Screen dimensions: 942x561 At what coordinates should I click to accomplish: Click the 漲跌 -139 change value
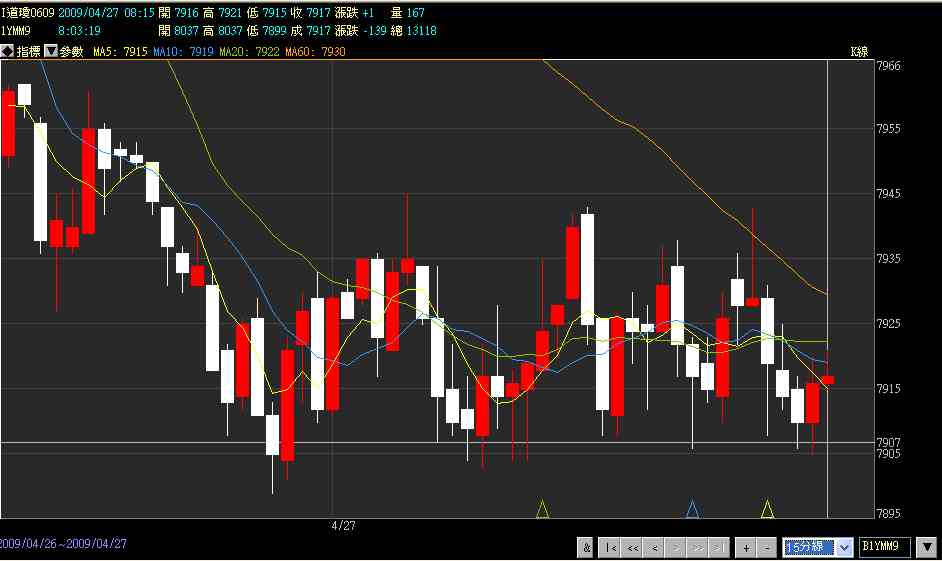360,31
